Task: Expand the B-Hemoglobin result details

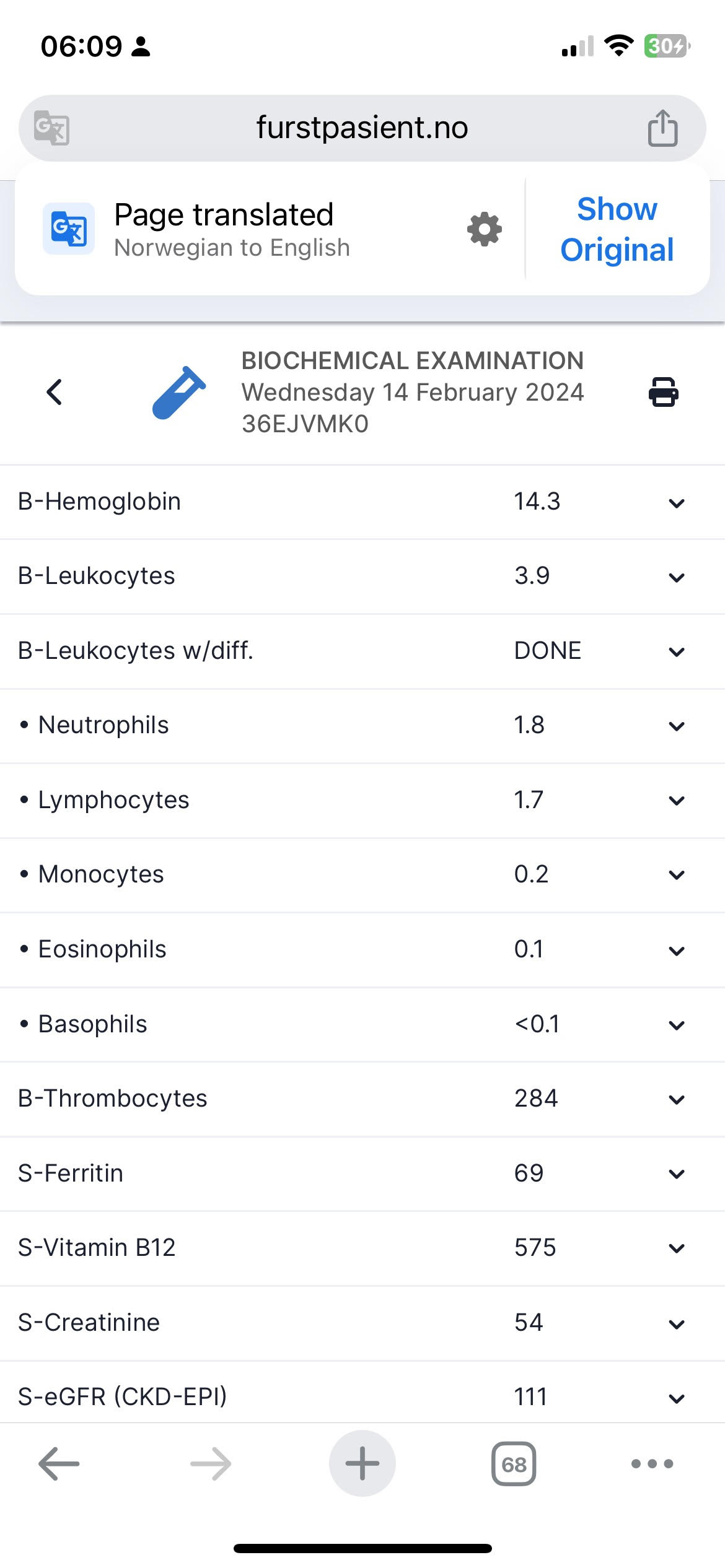Action: pyautogui.click(x=677, y=503)
